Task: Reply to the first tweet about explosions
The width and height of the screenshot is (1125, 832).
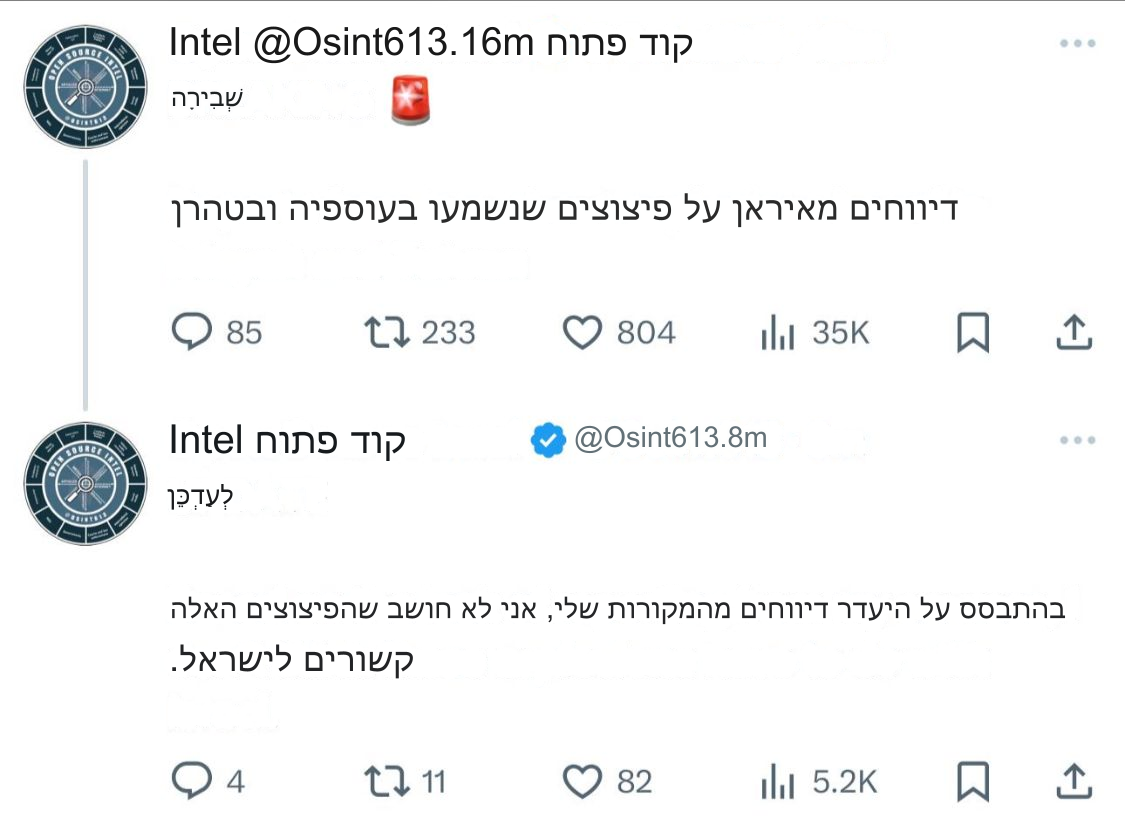Action: [x=193, y=332]
